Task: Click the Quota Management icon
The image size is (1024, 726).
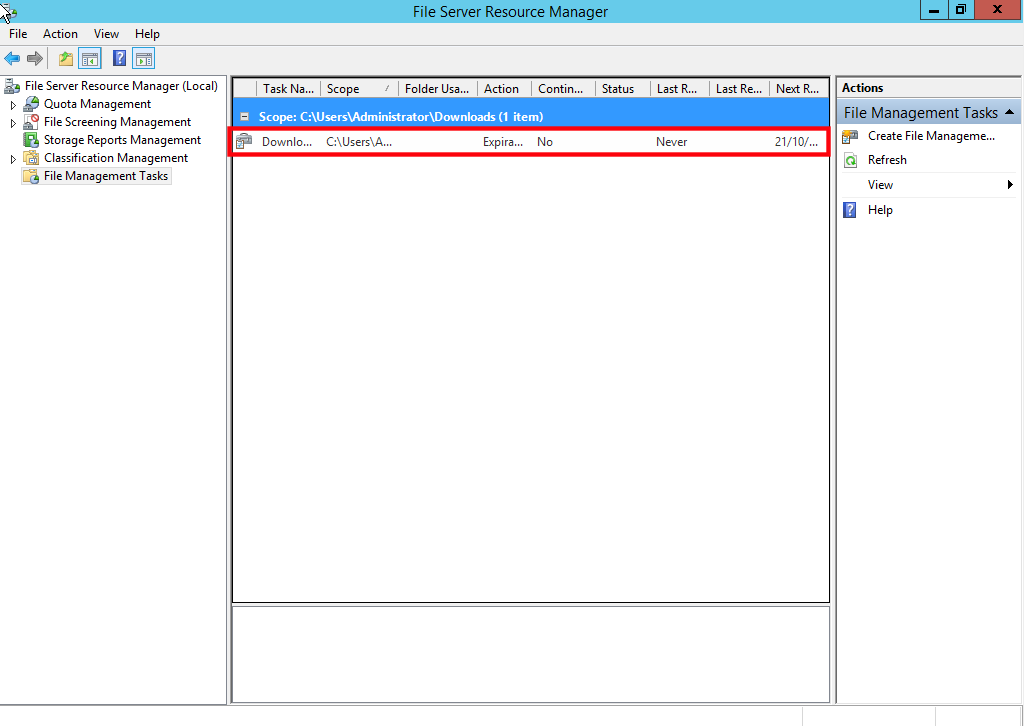Action: point(31,104)
